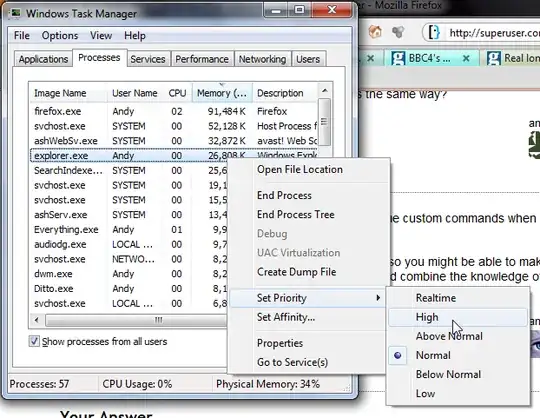The width and height of the screenshot is (540, 418).
Task: Choose End Process from context menu
Action: (x=308, y=195)
